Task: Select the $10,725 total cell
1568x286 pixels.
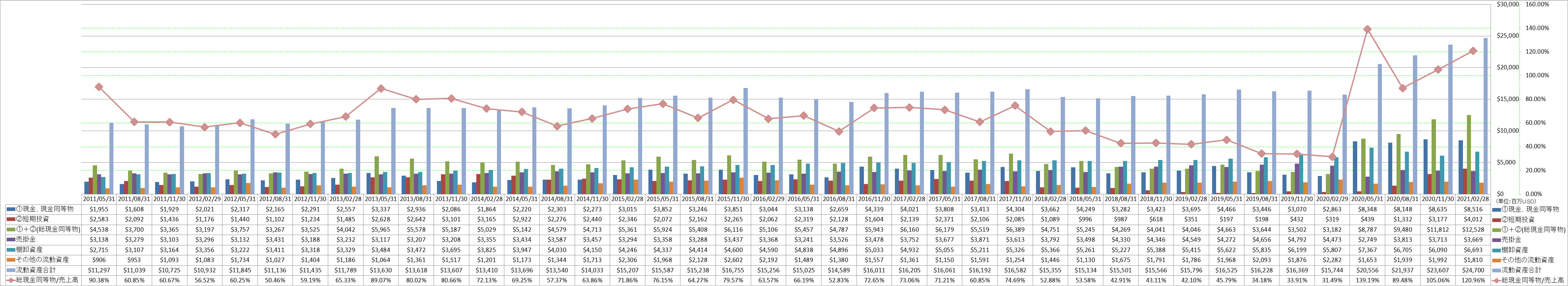Action: [x=169, y=270]
